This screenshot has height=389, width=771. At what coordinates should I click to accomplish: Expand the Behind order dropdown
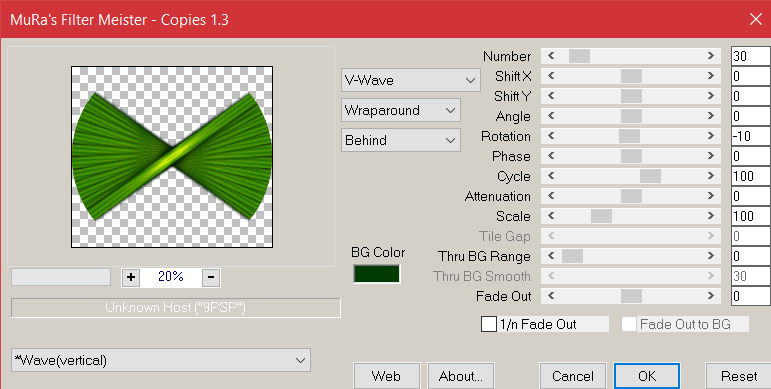(401, 140)
